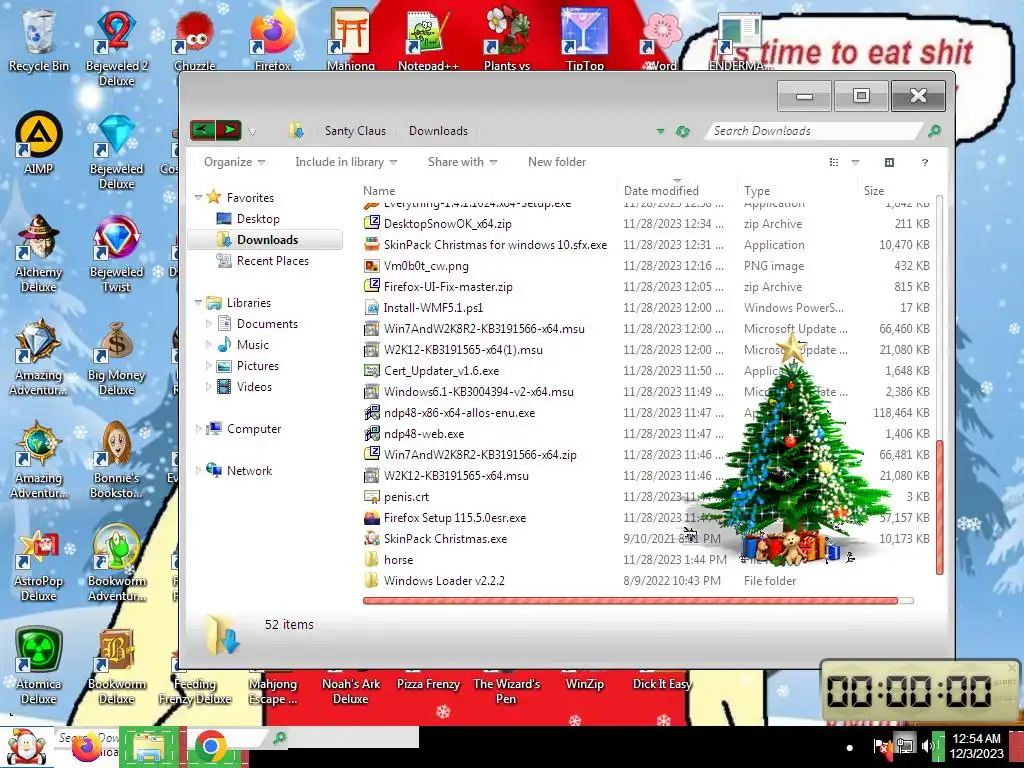Collapse the Favorites tree group

199,197
